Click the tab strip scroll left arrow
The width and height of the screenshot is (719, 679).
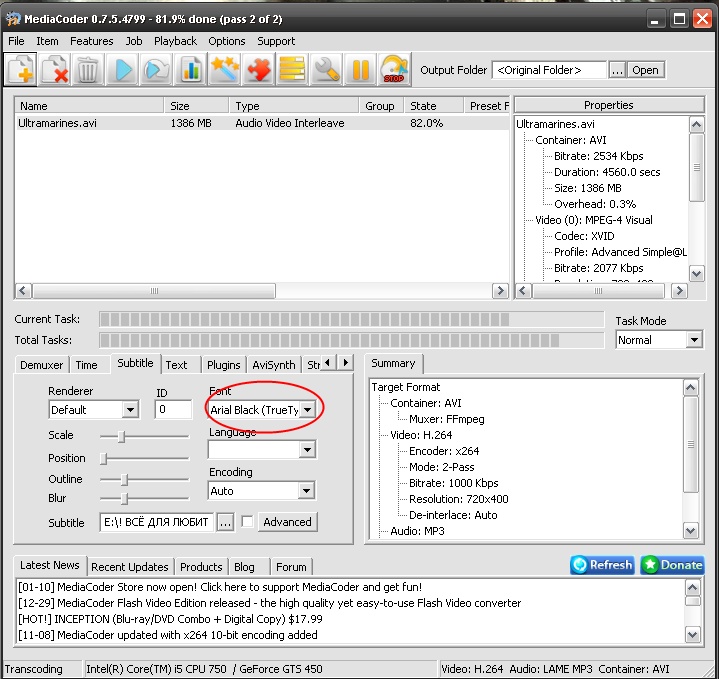point(327,363)
